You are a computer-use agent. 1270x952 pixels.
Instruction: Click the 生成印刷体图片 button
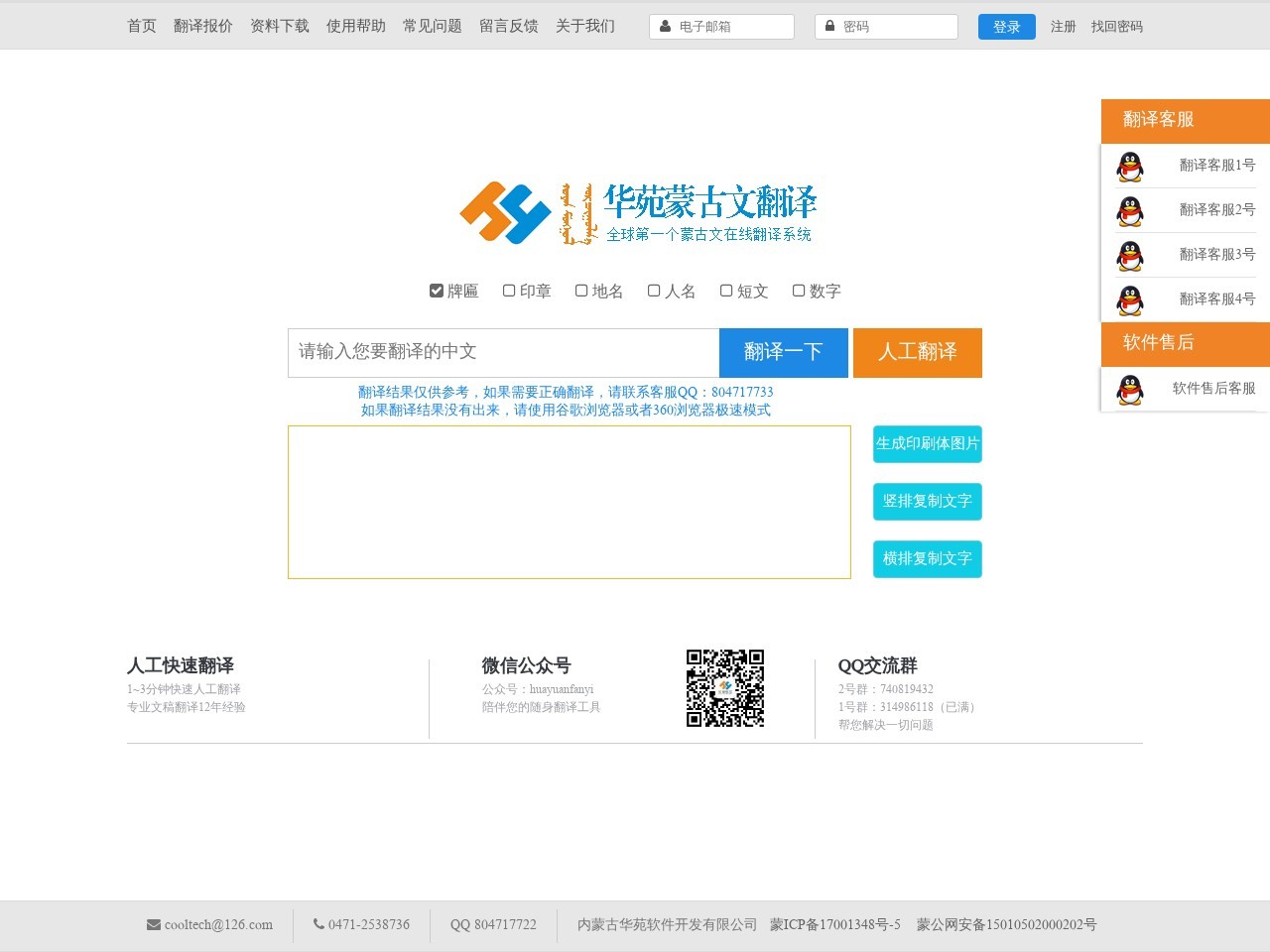click(927, 444)
